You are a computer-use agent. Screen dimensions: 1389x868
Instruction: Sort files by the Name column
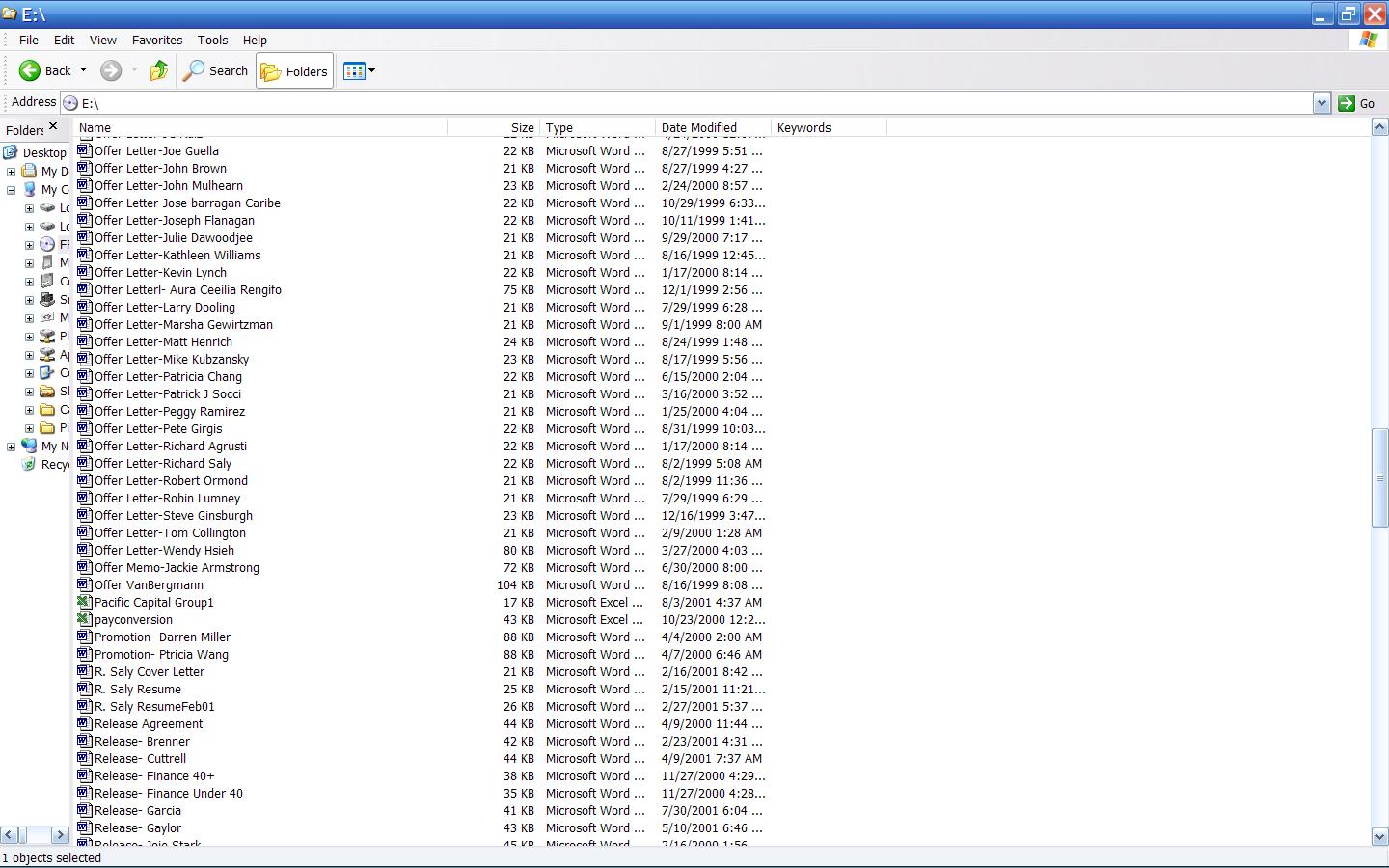(261, 127)
